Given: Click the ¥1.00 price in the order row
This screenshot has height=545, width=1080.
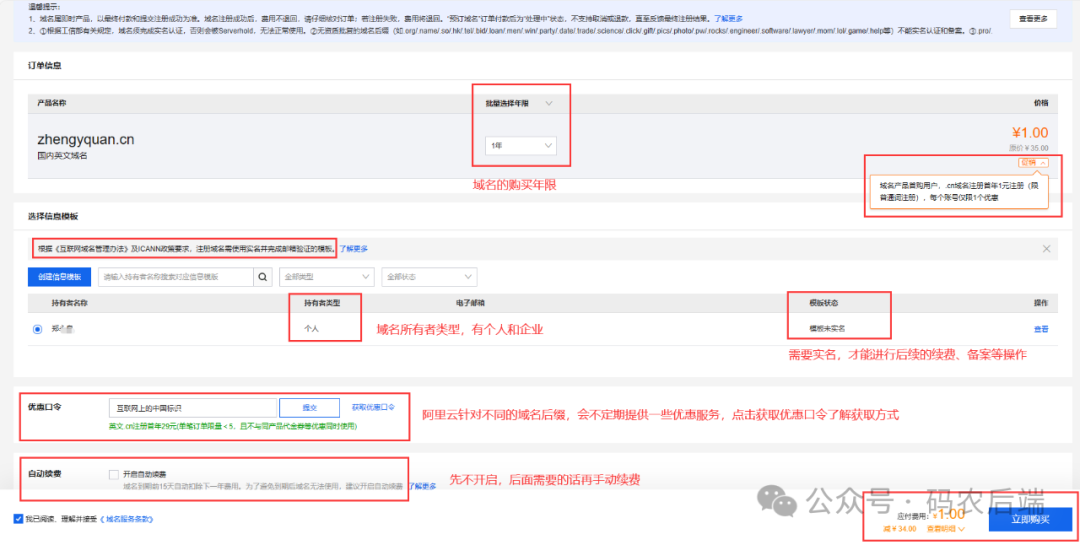Looking at the screenshot, I should (1030, 132).
